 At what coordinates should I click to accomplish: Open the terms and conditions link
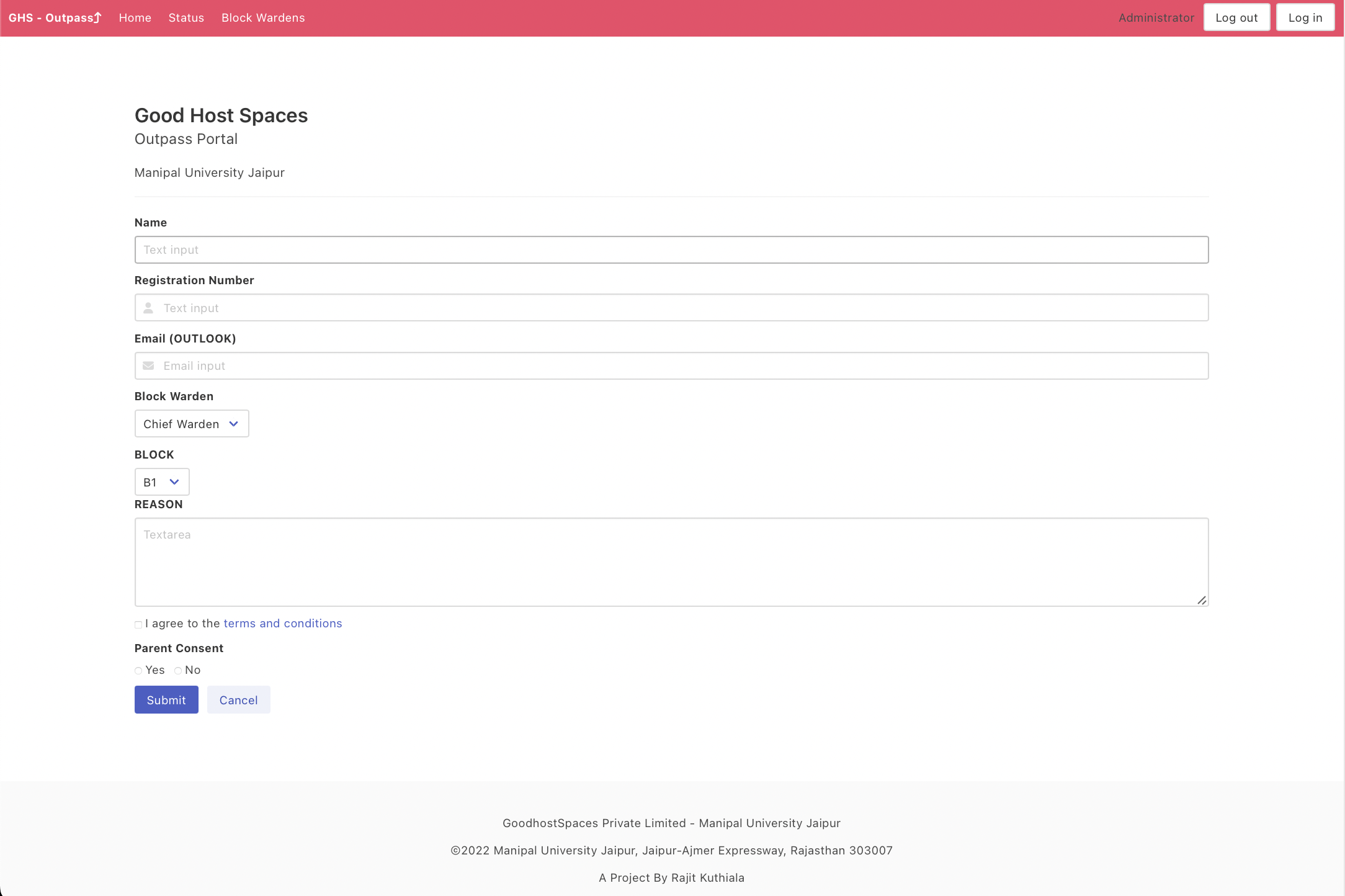pos(283,623)
